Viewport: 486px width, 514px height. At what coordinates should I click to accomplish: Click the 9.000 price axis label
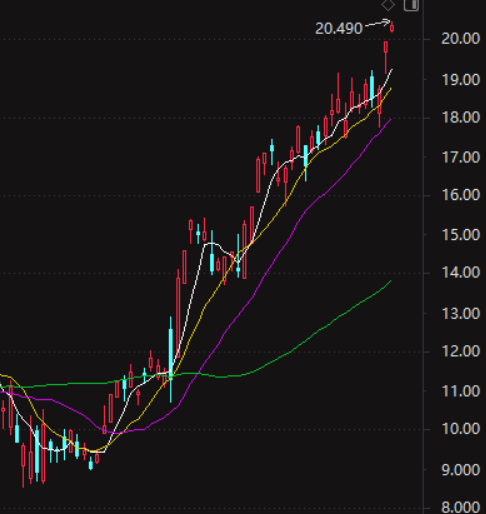[461, 470]
